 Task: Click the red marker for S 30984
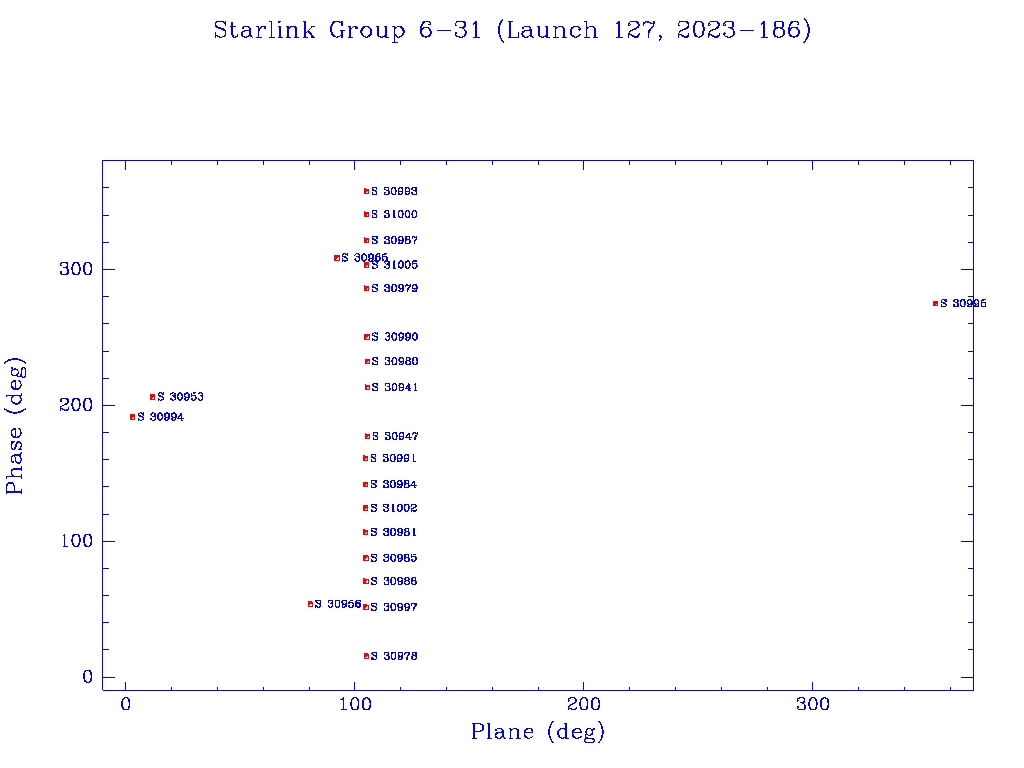click(x=366, y=485)
